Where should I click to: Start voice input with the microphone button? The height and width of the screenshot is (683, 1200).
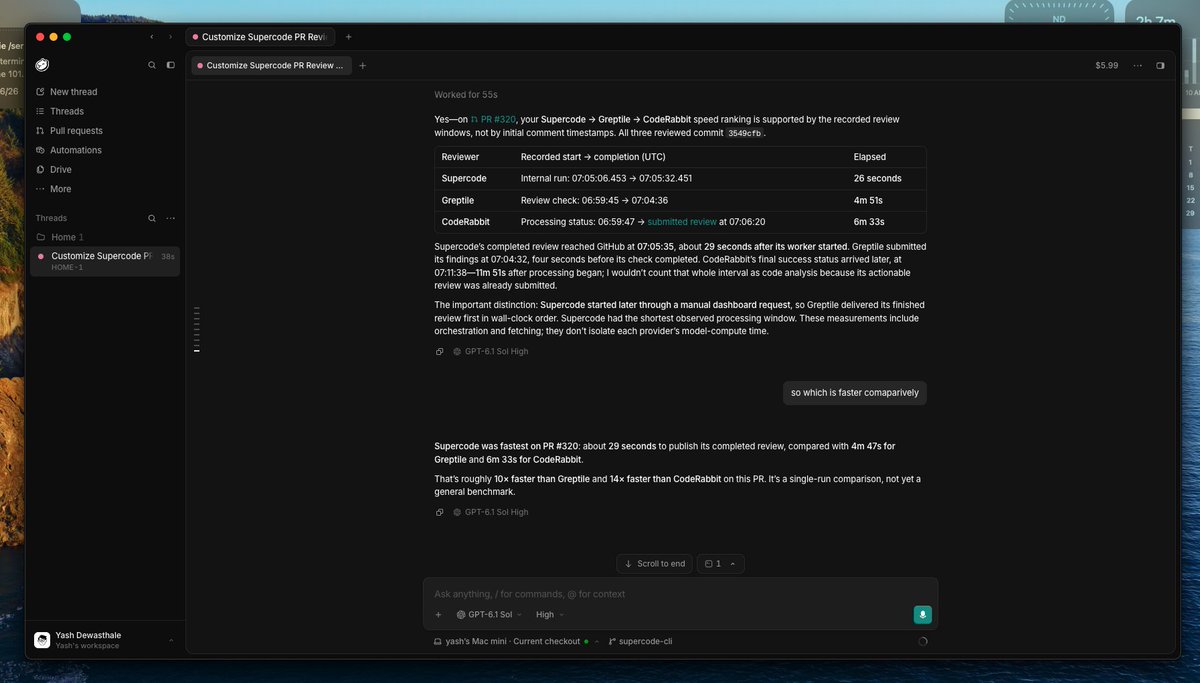click(x=922, y=615)
